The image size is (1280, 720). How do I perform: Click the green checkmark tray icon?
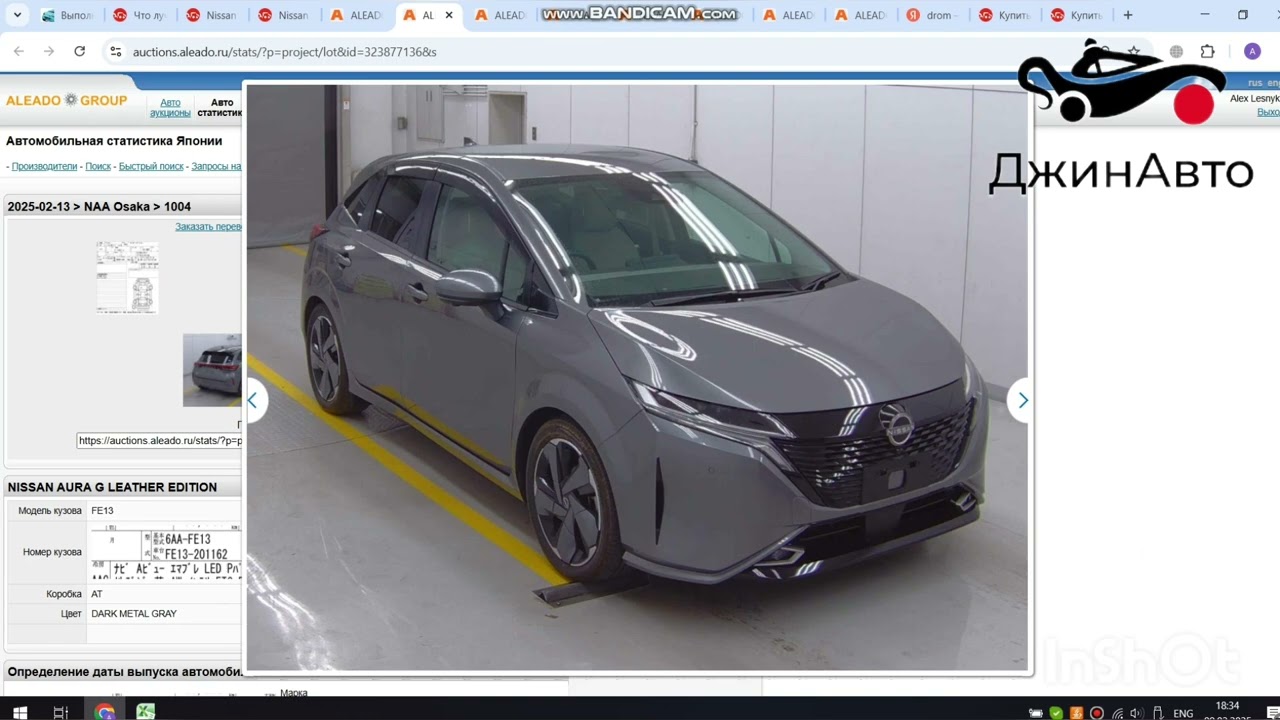(x=1056, y=713)
